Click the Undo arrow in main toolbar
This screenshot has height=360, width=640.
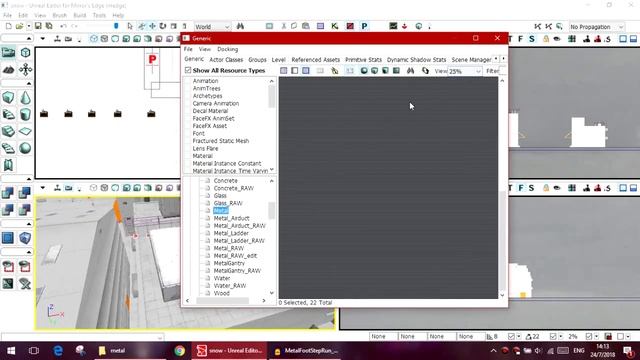63,26
